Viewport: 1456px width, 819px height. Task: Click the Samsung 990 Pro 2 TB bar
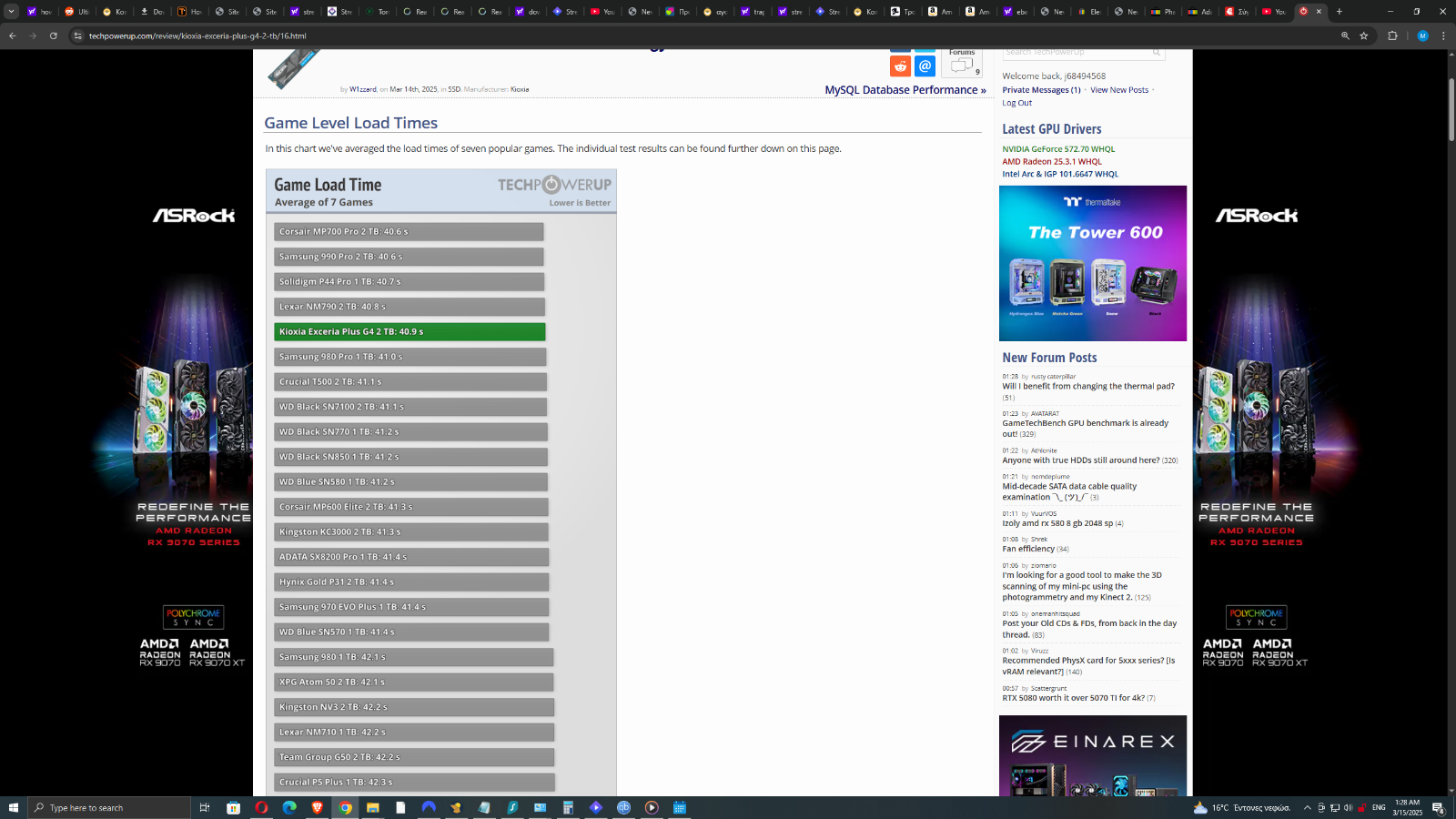click(x=409, y=257)
